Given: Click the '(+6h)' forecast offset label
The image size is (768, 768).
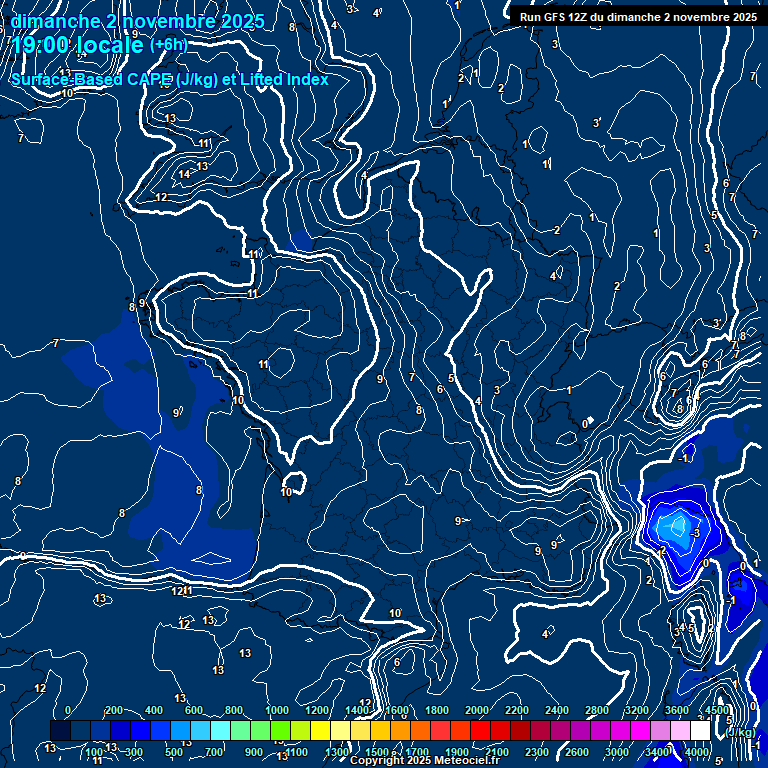Looking at the screenshot, I should coord(168,45).
